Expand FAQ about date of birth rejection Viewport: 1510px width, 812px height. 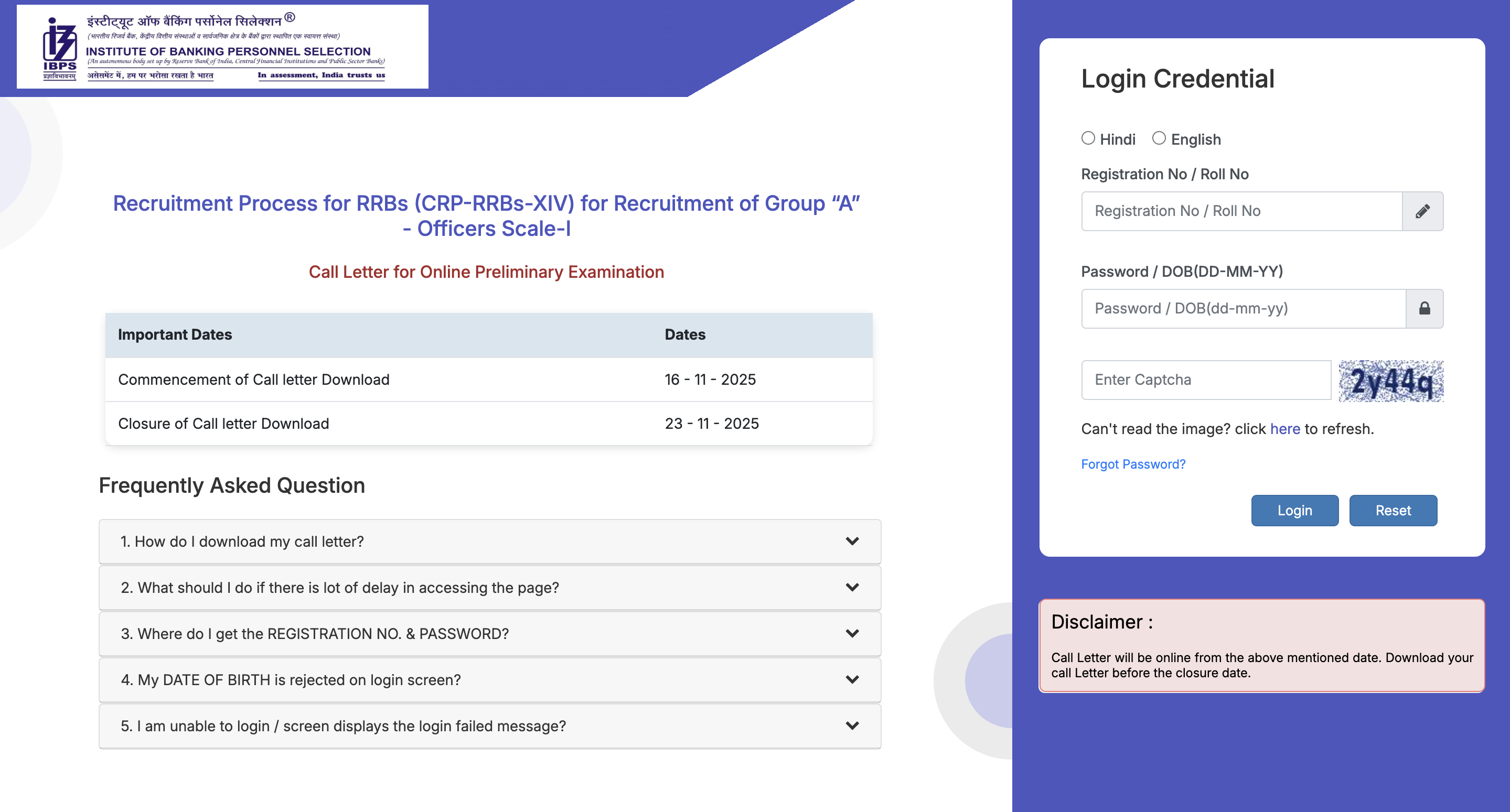click(489, 679)
